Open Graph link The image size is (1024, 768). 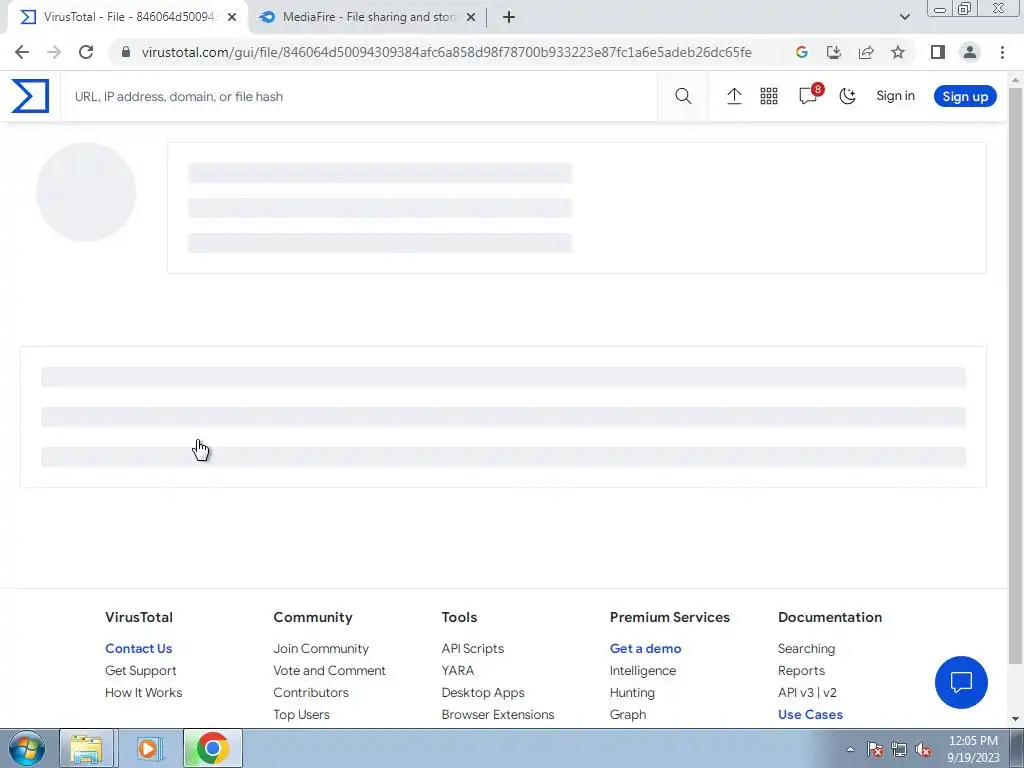point(628,714)
